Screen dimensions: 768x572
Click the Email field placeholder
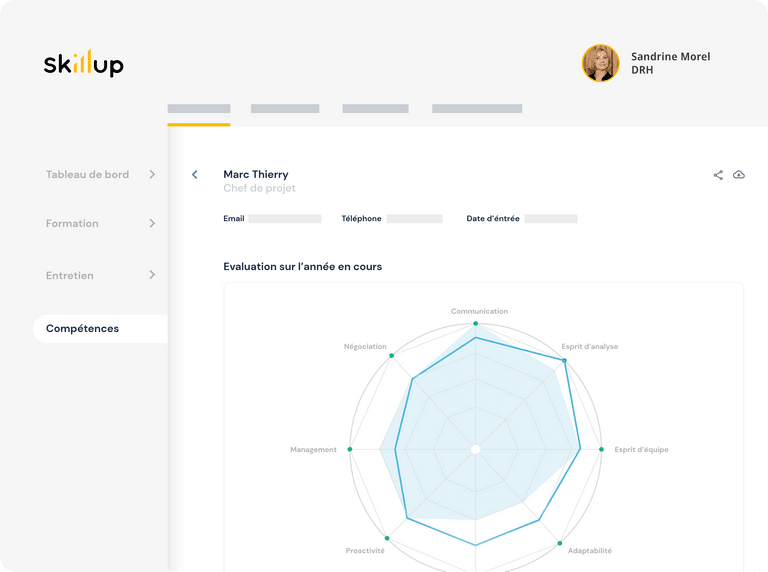pos(285,218)
